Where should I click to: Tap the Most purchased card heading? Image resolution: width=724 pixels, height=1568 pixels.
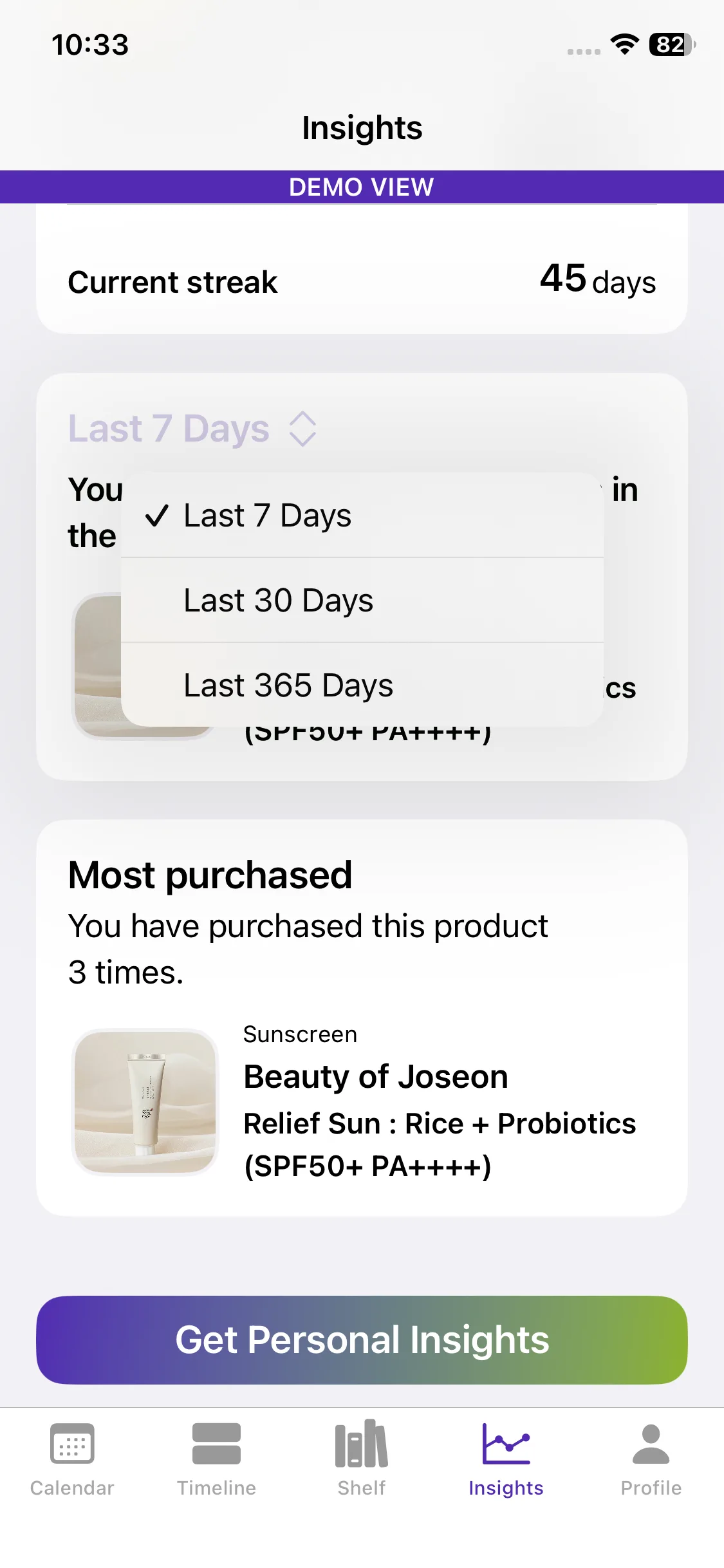pos(210,875)
